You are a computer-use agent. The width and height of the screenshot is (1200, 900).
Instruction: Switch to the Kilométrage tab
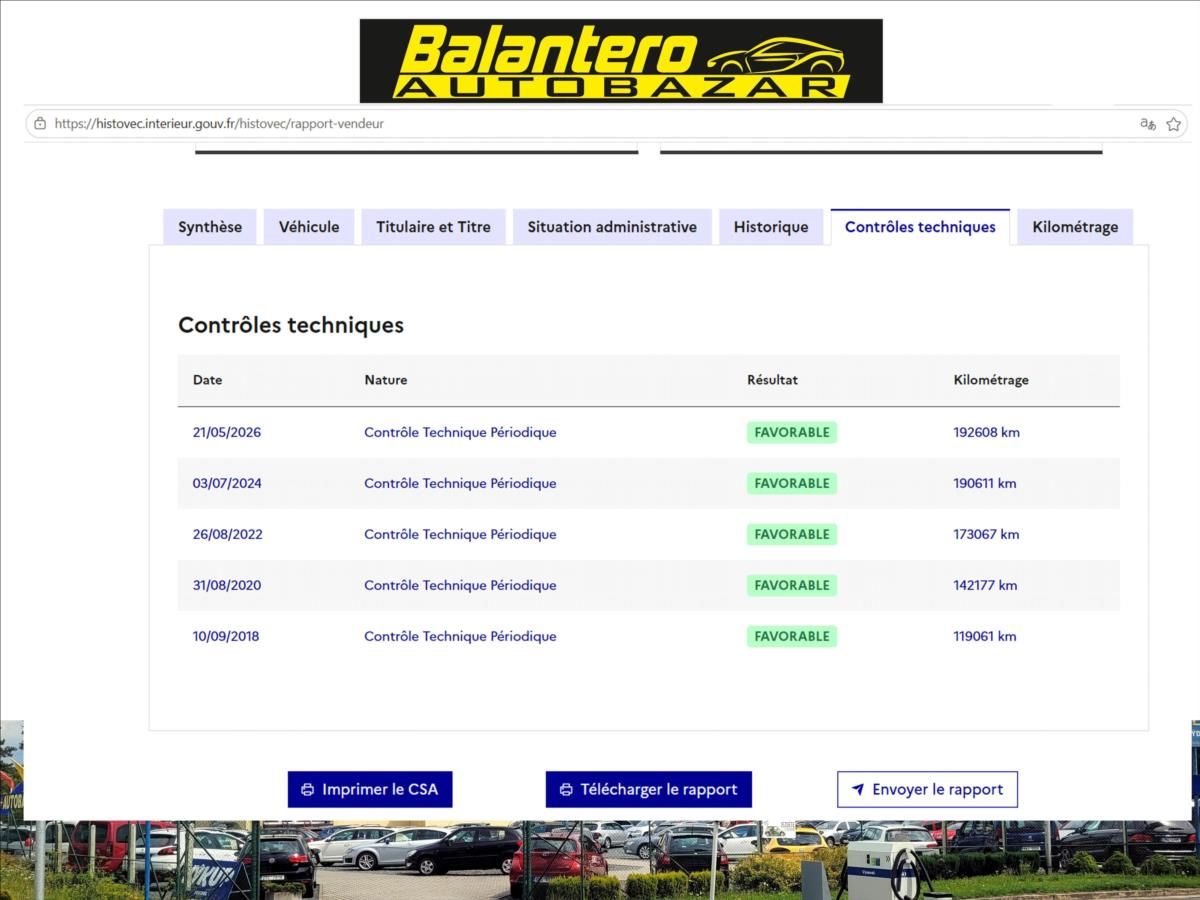click(x=1075, y=227)
